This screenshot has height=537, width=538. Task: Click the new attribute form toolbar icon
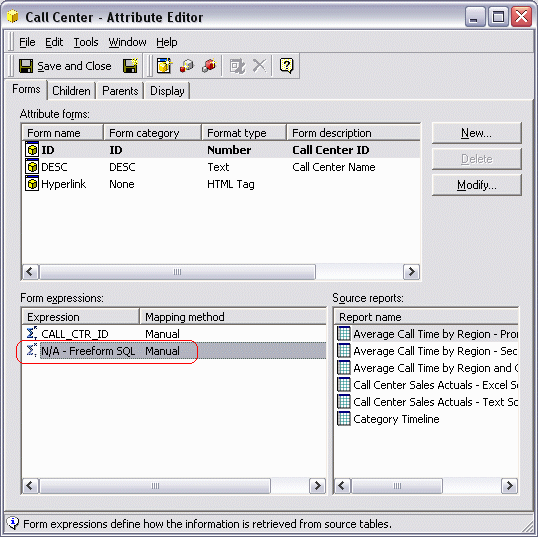164,66
